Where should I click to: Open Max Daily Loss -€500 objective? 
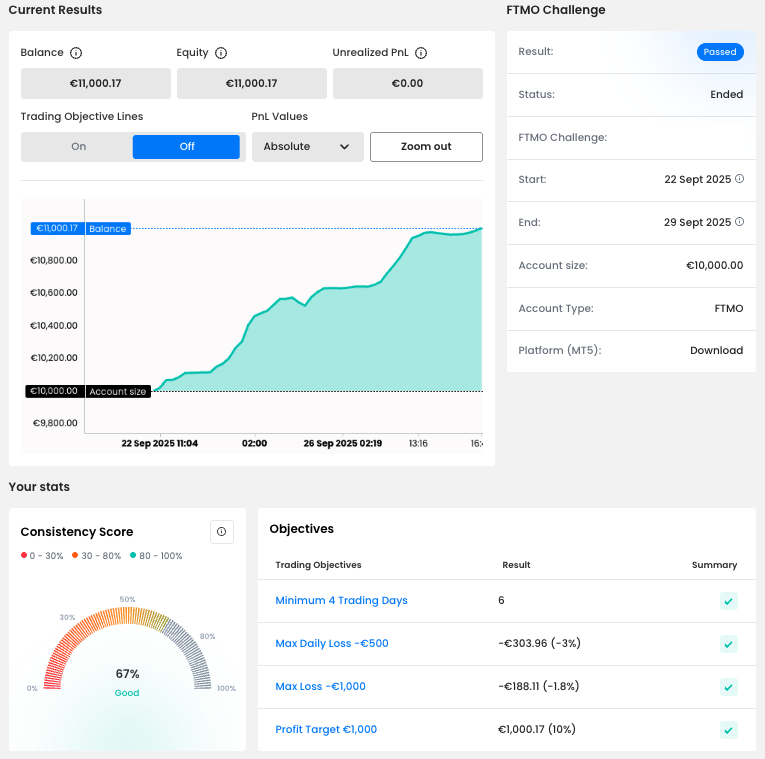(x=331, y=644)
